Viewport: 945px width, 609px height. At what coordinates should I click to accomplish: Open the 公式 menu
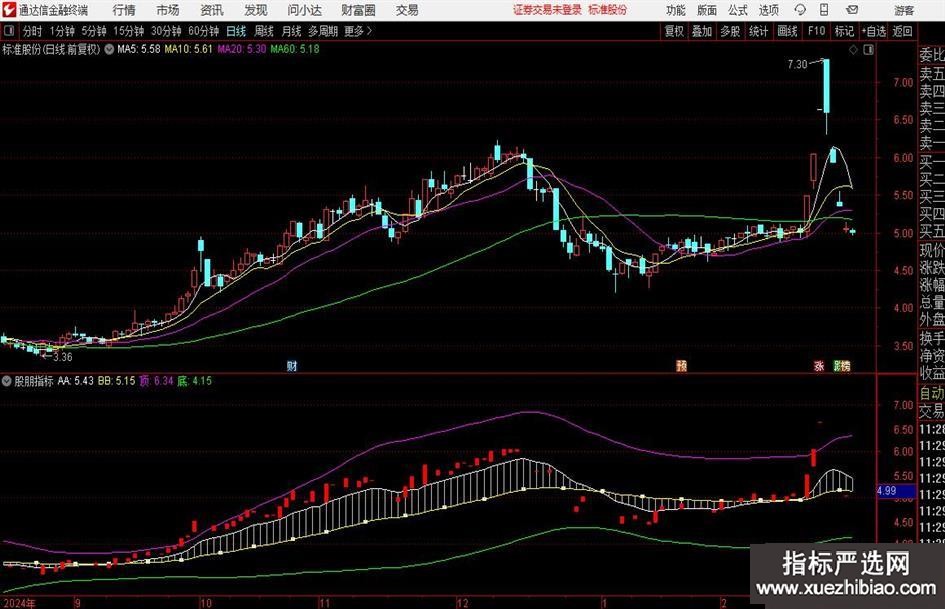(x=738, y=10)
